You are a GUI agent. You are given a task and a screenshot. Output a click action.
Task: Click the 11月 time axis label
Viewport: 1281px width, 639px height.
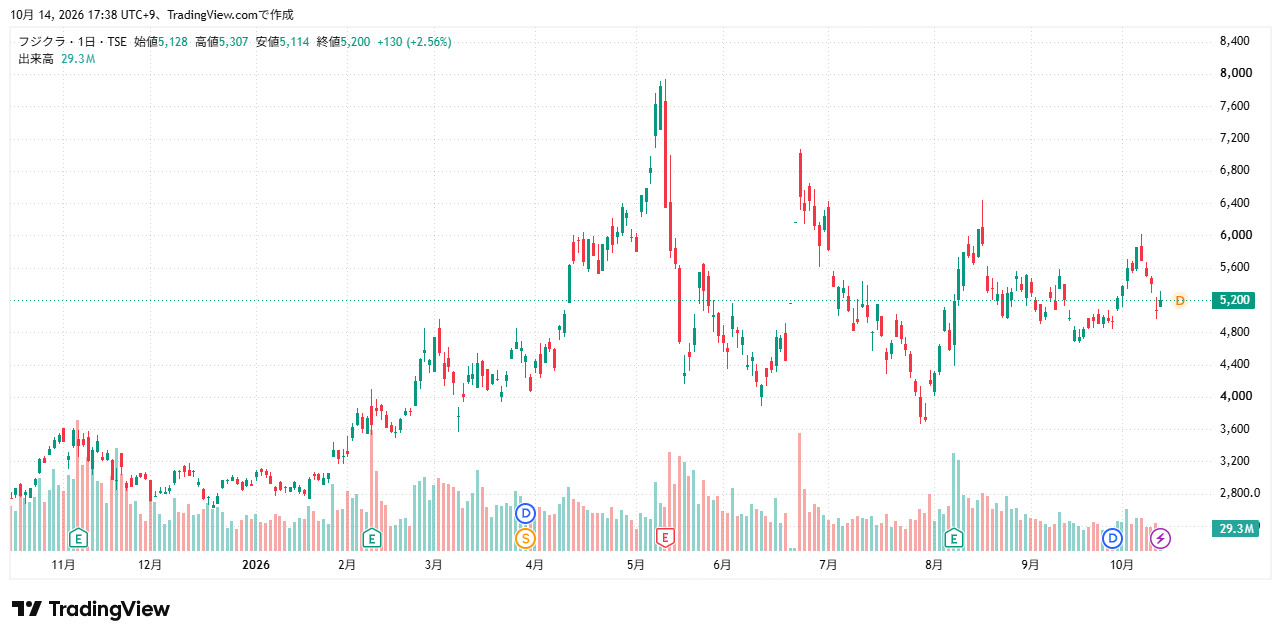(63, 565)
